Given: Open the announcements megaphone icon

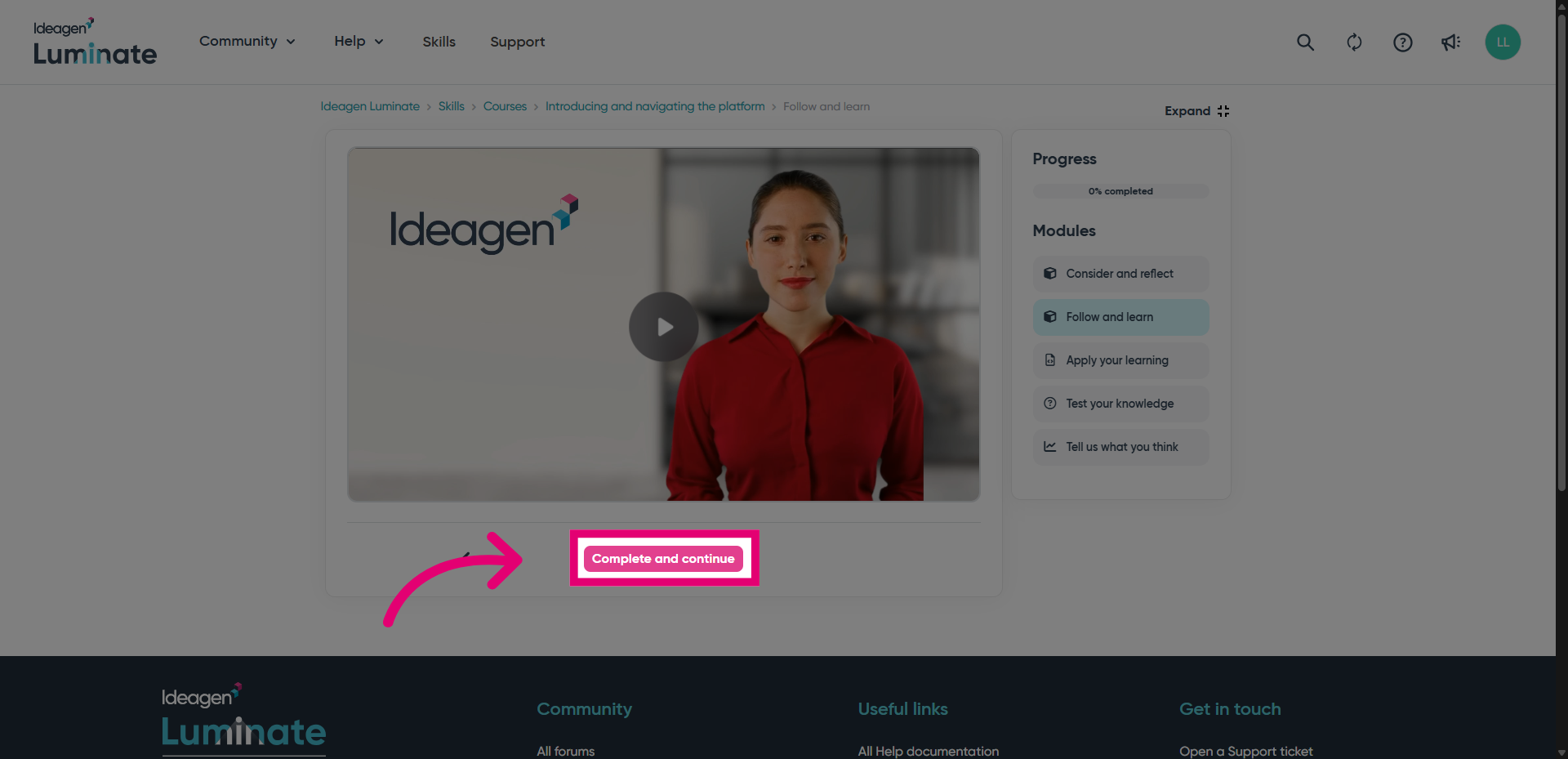Looking at the screenshot, I should click(1450, 42).
